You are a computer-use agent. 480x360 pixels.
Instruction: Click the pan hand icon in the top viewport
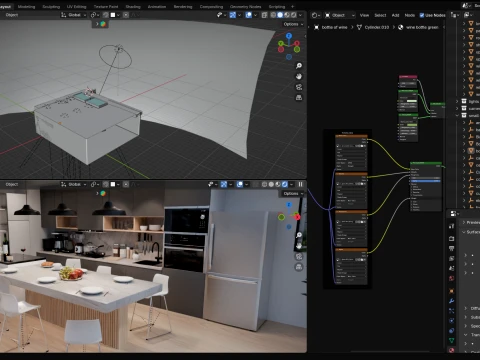click(x=299, y=76)
